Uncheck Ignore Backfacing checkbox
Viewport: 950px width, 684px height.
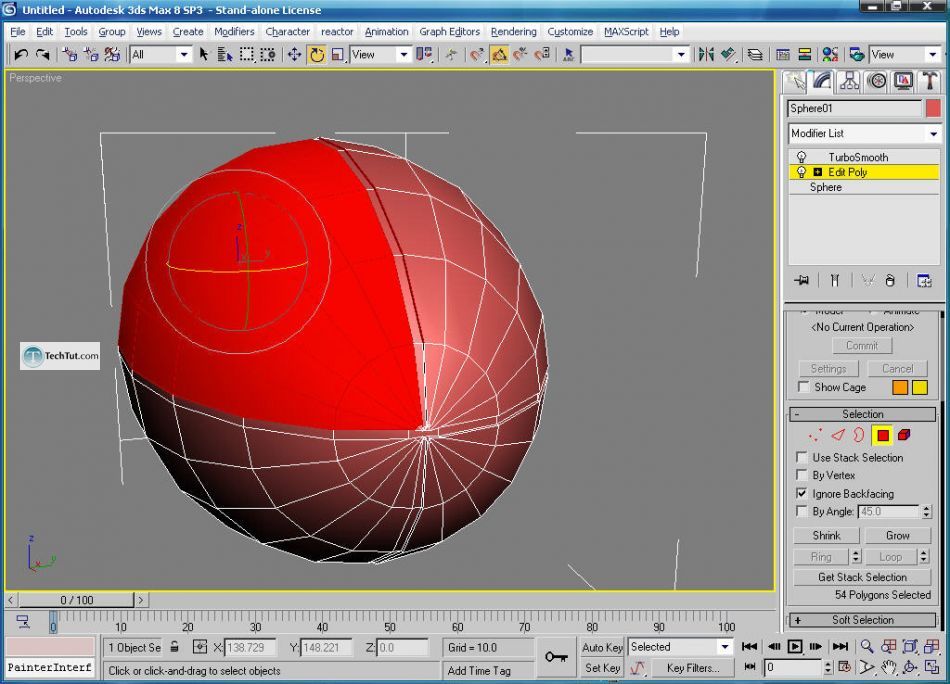point(802,493)
